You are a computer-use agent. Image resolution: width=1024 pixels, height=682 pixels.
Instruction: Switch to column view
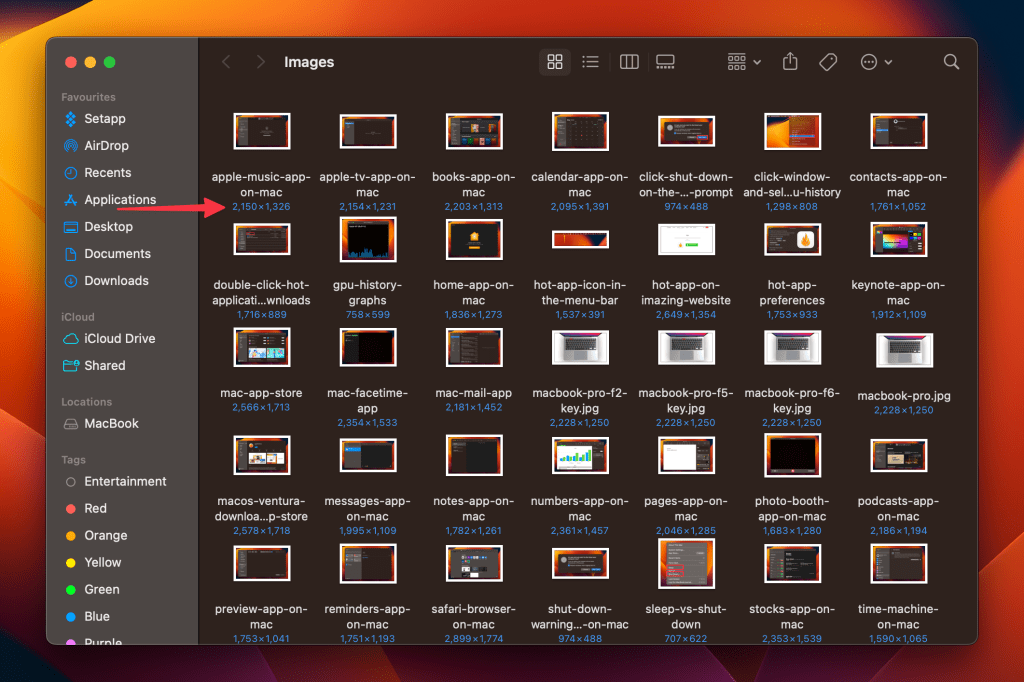tap(629, 62)
